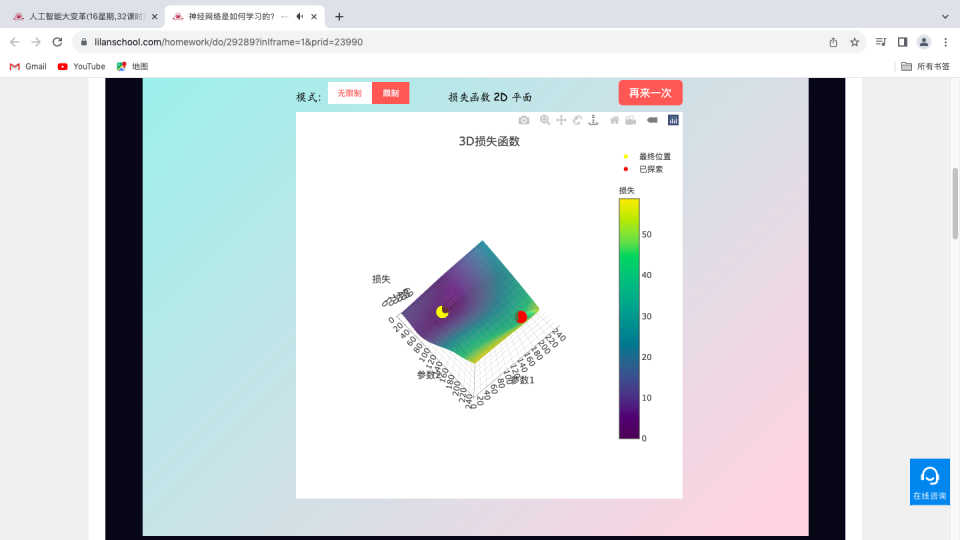960x540 pixels.
Task: Close the 神经网络是如何学习的 tab
Action: pyautogui.click(x=314, y=17)
